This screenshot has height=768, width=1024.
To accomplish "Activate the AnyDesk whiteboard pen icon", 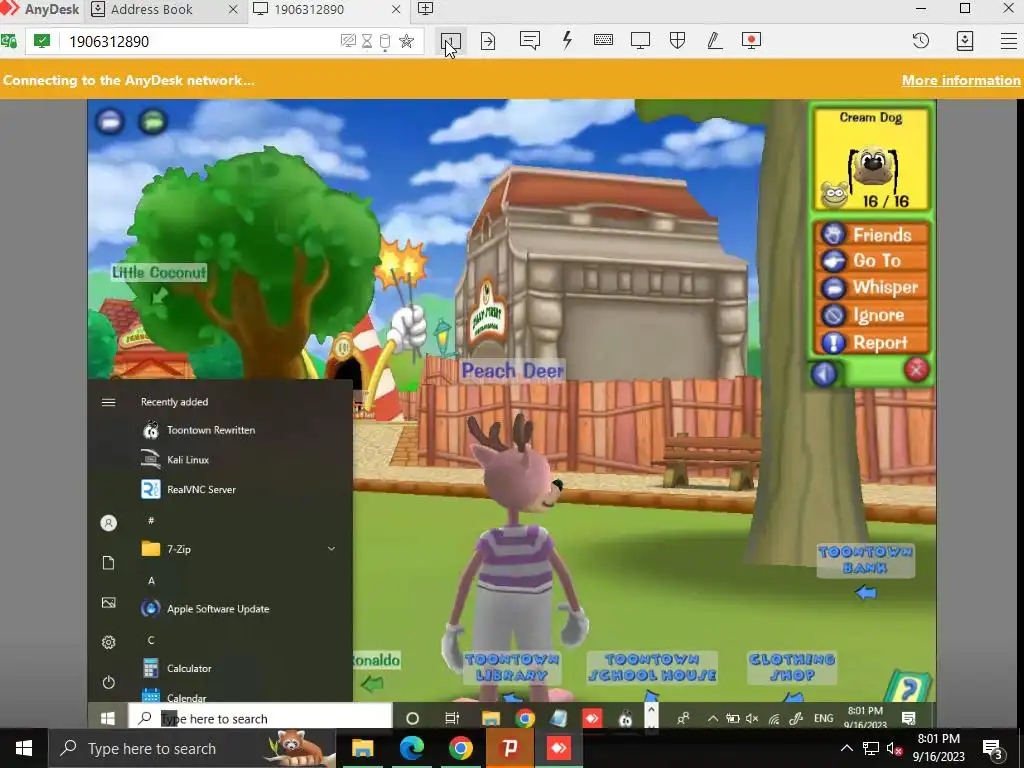I will tap(714, 41).
